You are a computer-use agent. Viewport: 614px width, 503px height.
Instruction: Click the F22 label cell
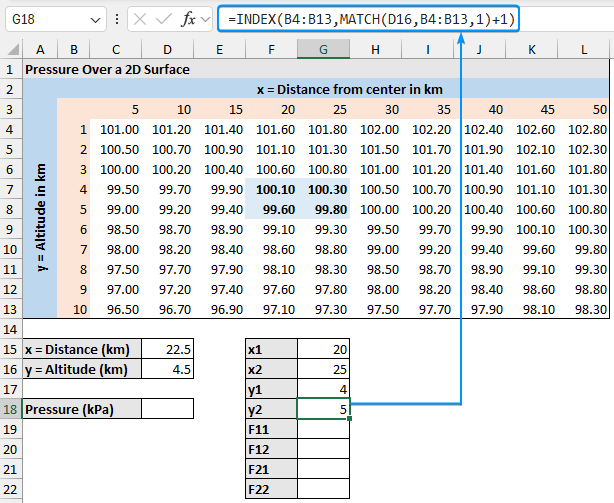coord(271,489)
